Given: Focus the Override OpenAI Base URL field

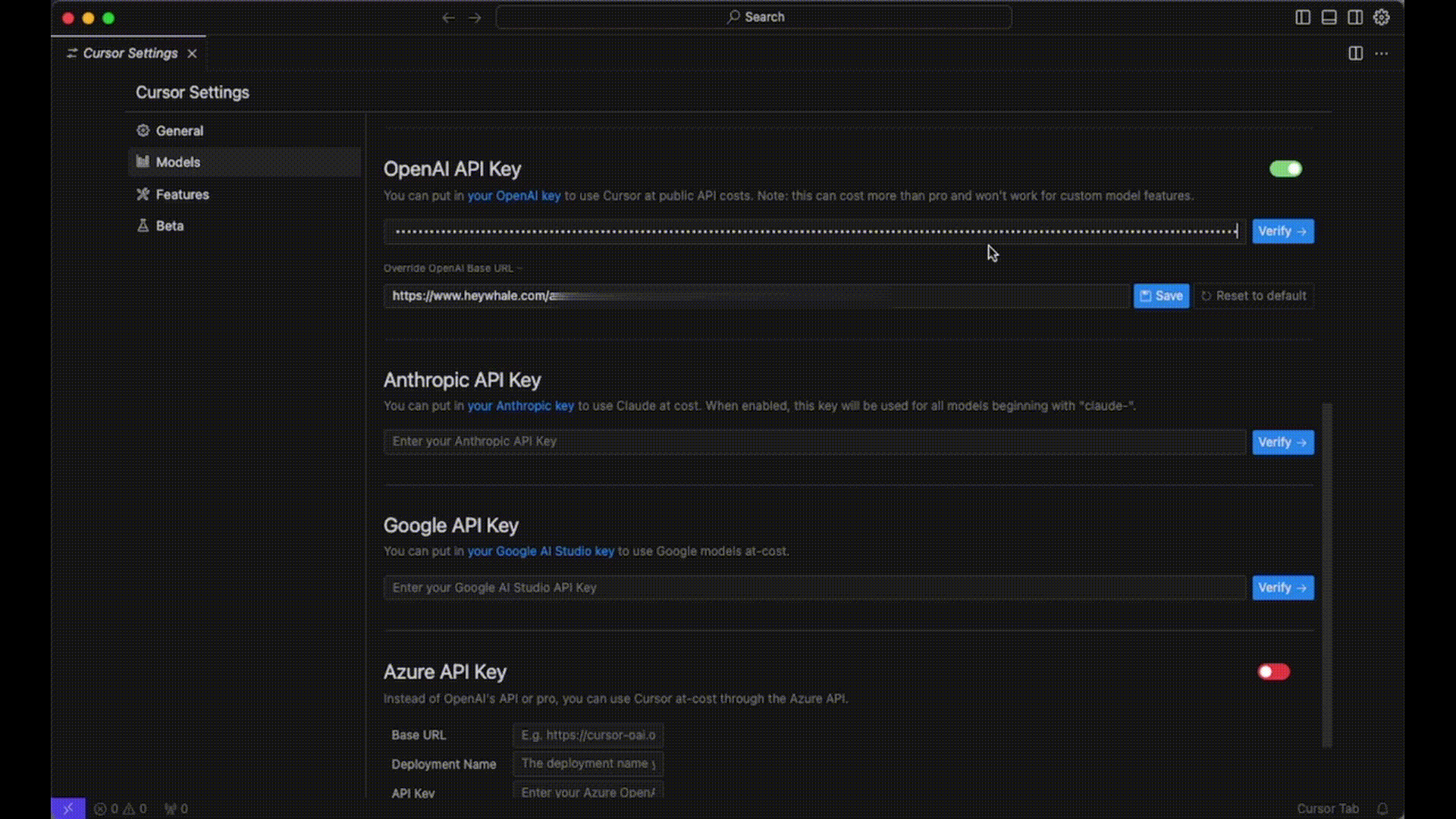Looking at the screenshot, I should 757,296.
